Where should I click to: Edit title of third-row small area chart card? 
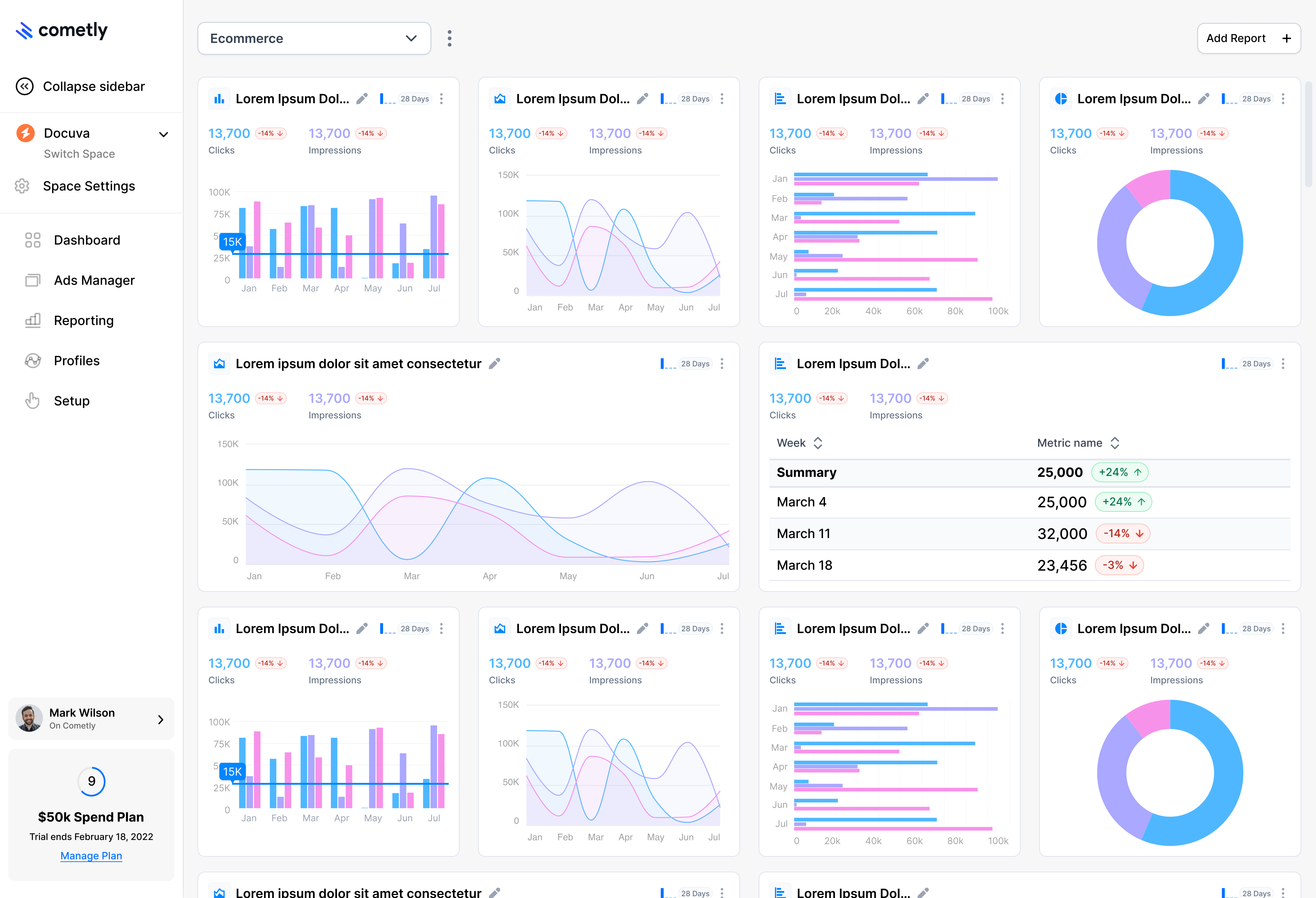point(642,629)
